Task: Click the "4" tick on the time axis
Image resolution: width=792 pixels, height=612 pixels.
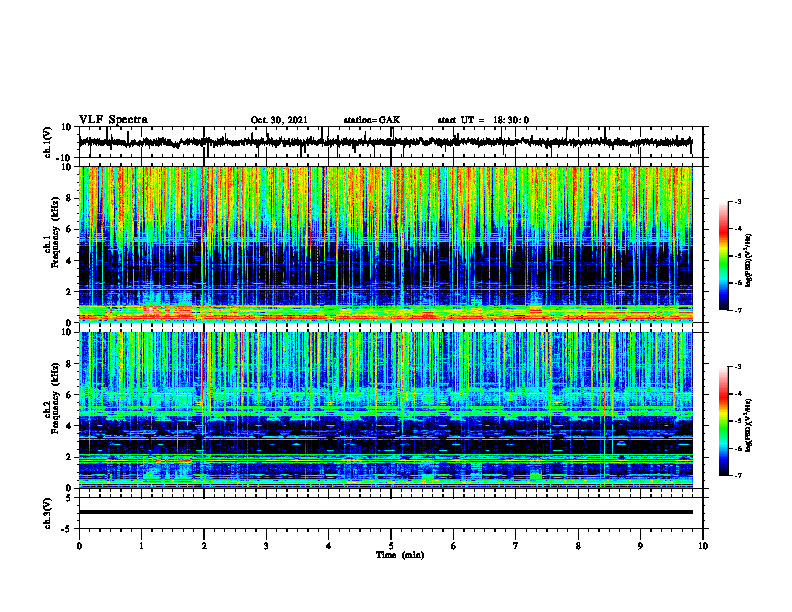Action: (x=328, y=546)
